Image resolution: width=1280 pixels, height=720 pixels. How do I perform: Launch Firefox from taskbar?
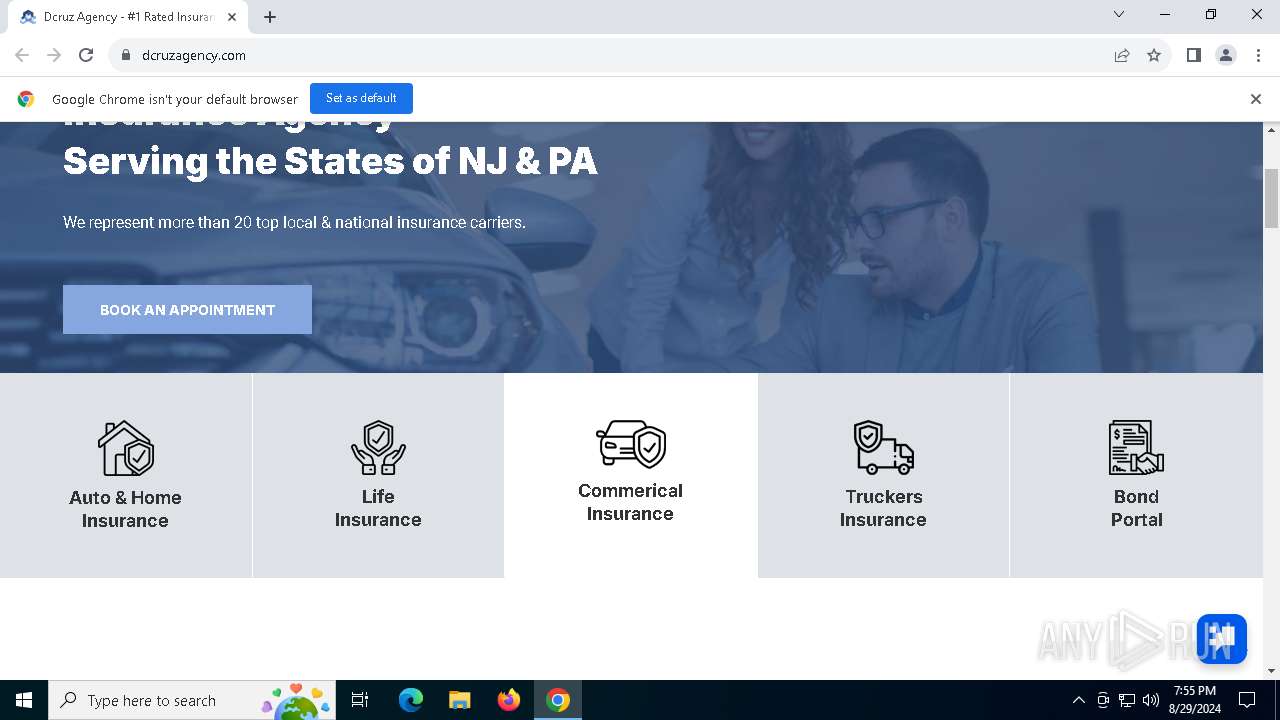point(508,700)
